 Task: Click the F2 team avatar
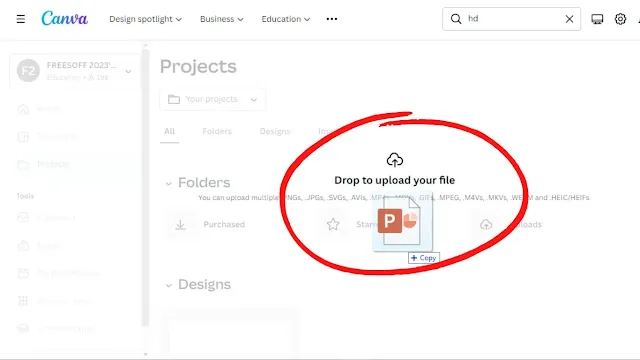pos(28,71)
